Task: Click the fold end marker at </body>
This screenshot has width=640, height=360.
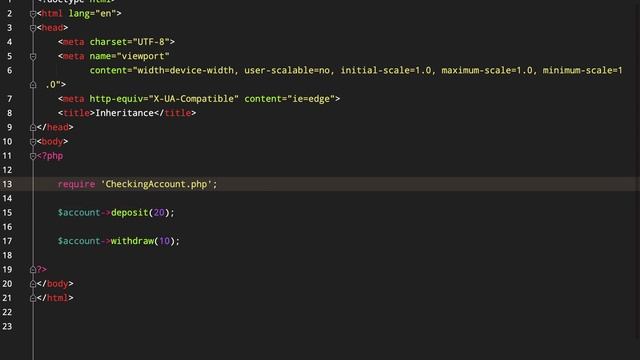Action: point(33,284)
